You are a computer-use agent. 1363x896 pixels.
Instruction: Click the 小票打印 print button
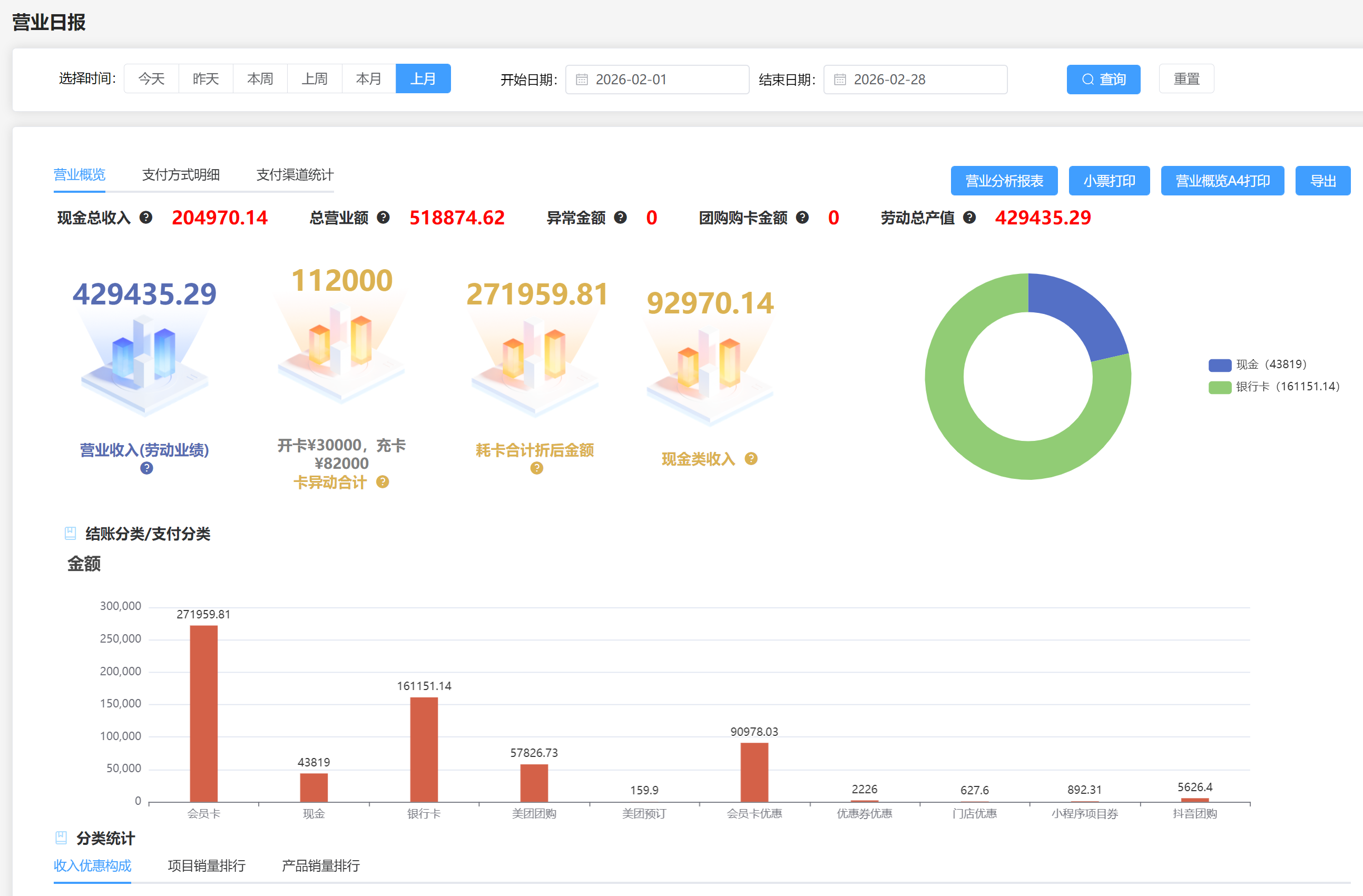coord(1109,180)
